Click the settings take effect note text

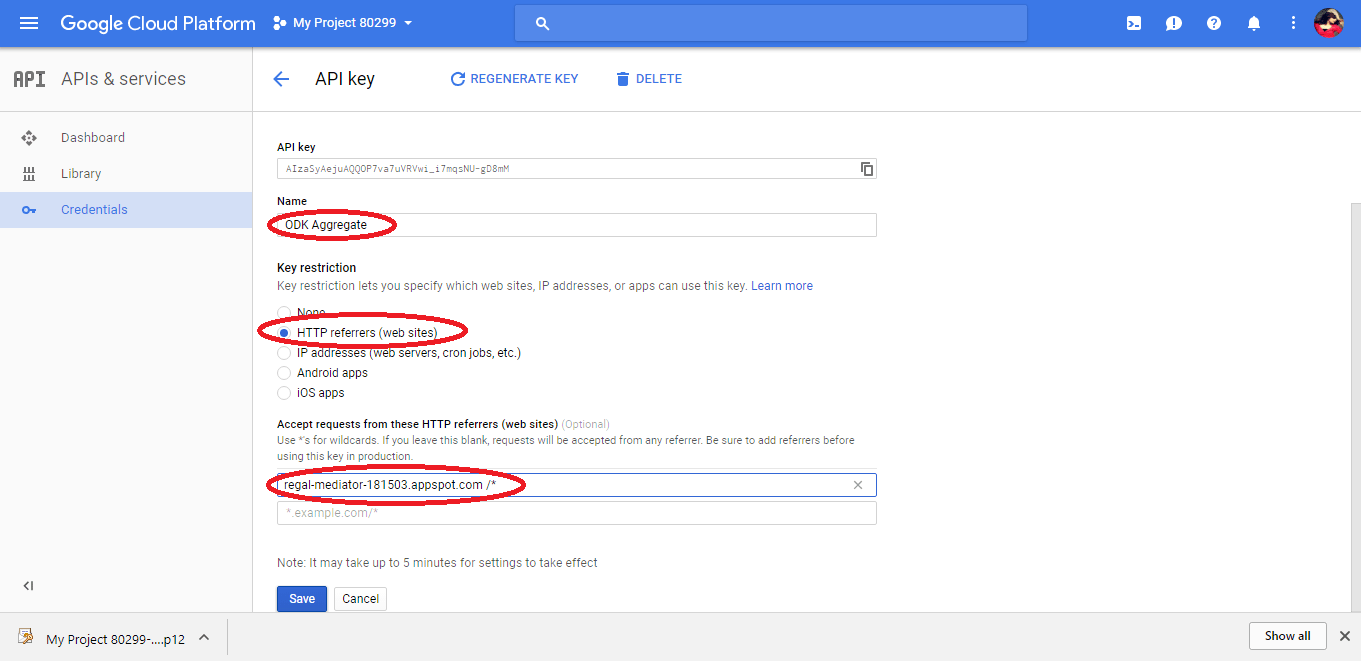point(437,563)
